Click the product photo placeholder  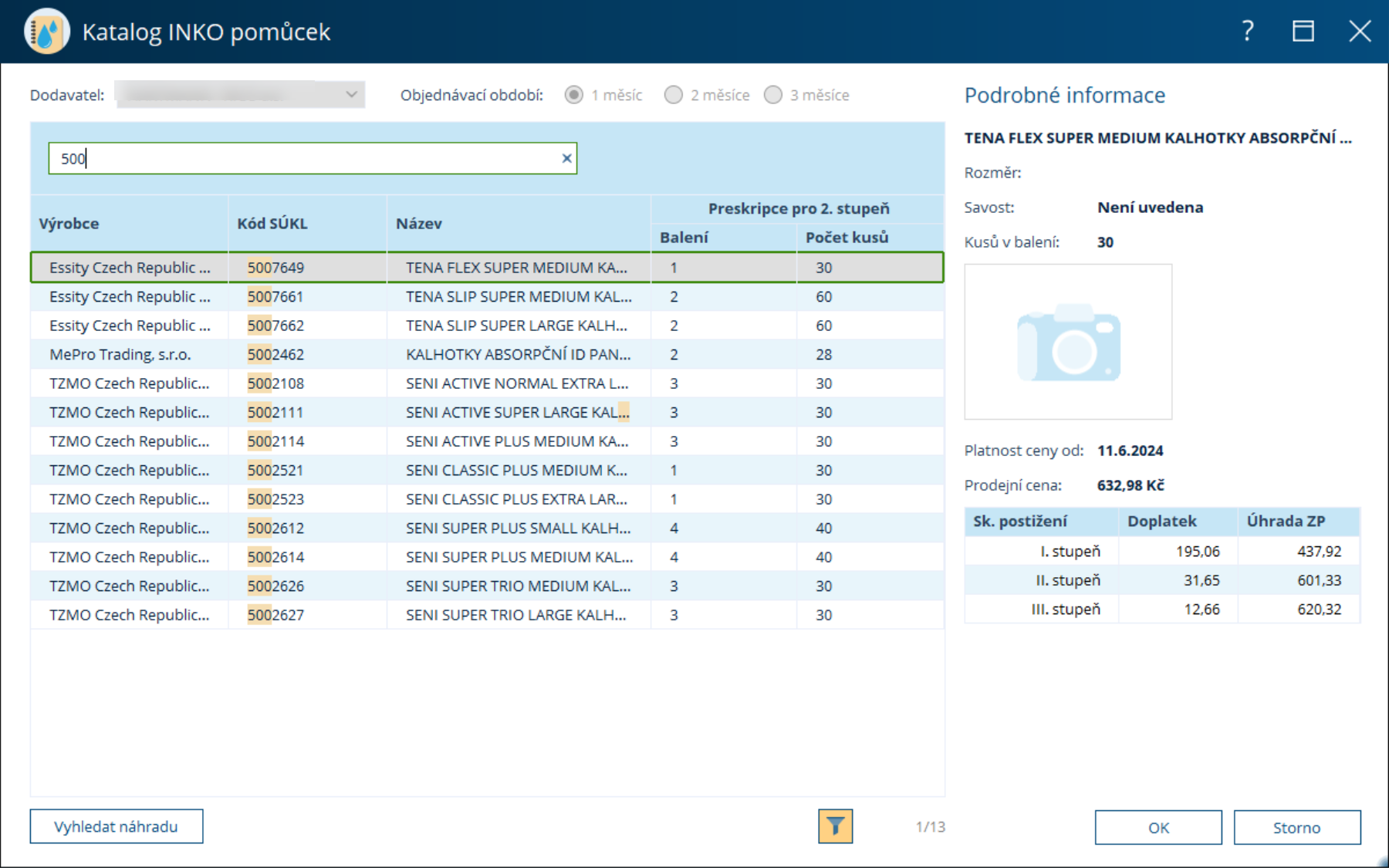[1068, 342]
